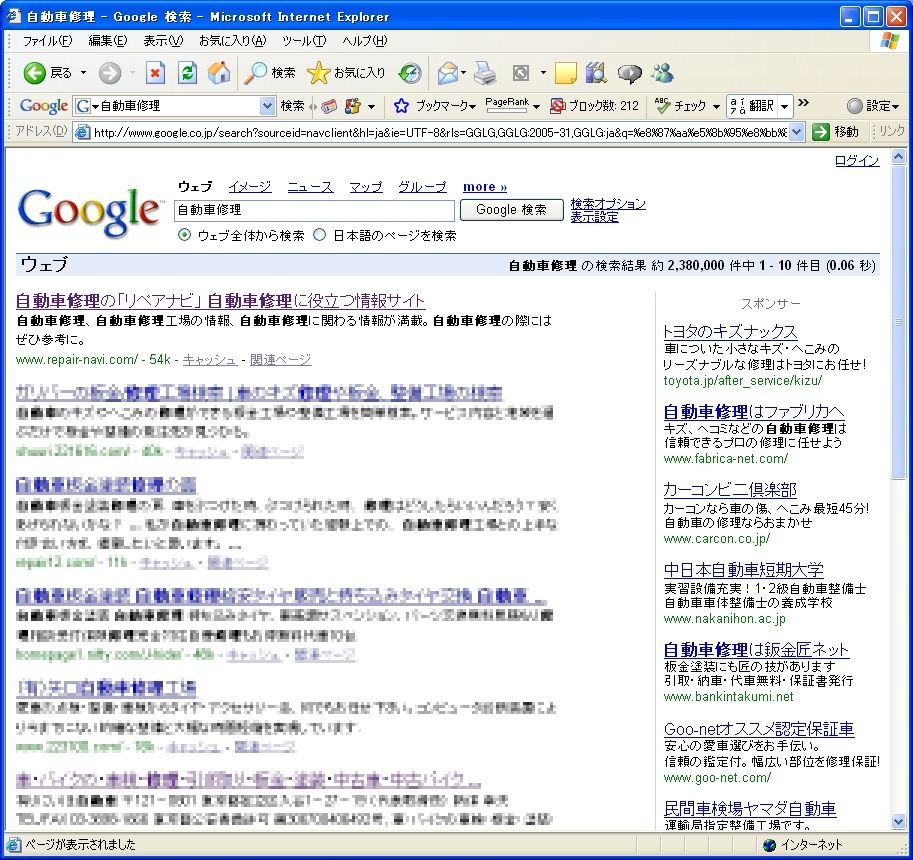This screenshot has width=913, height=860.
Task: Open the 中日本自動車短期大学 sponsor link
Action: 744,569
